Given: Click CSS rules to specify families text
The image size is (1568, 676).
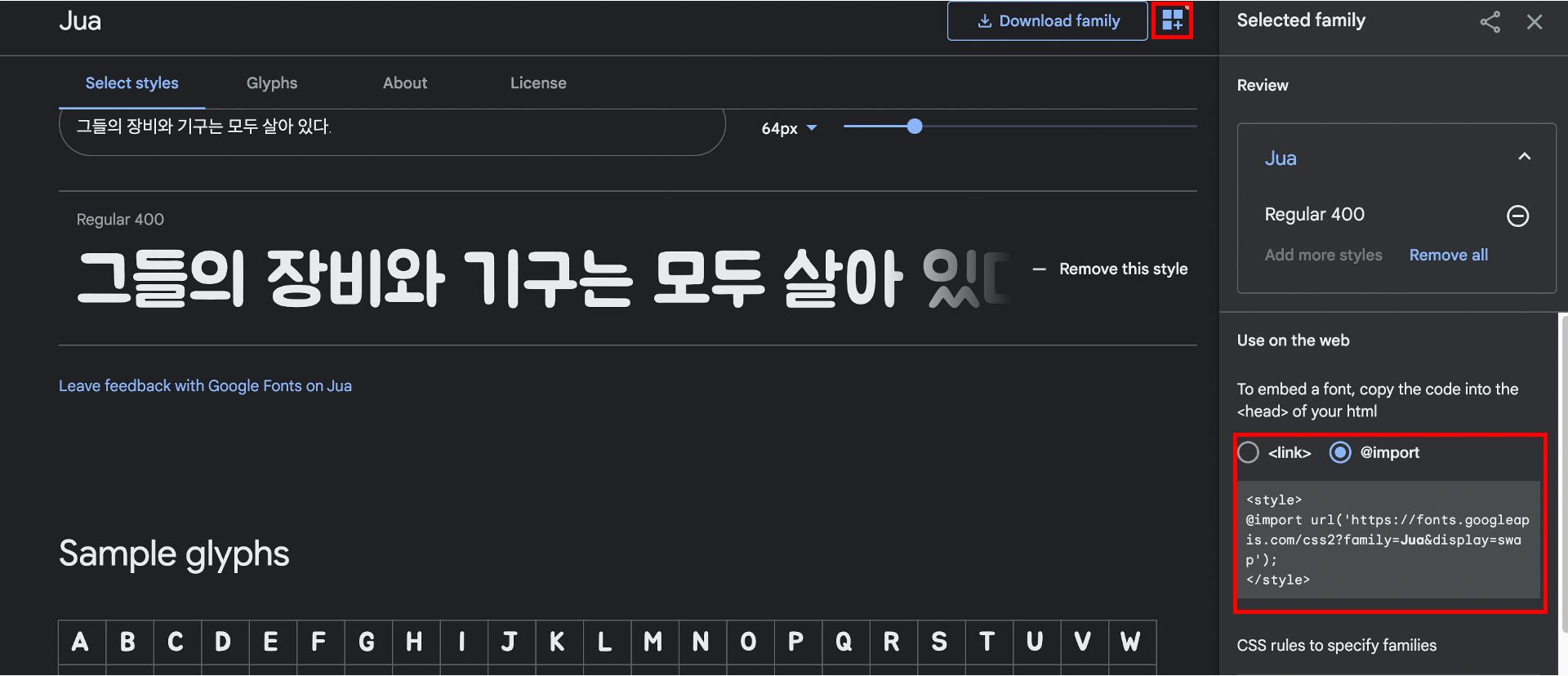Looking at the screenshot, I should click(1336, 646).
